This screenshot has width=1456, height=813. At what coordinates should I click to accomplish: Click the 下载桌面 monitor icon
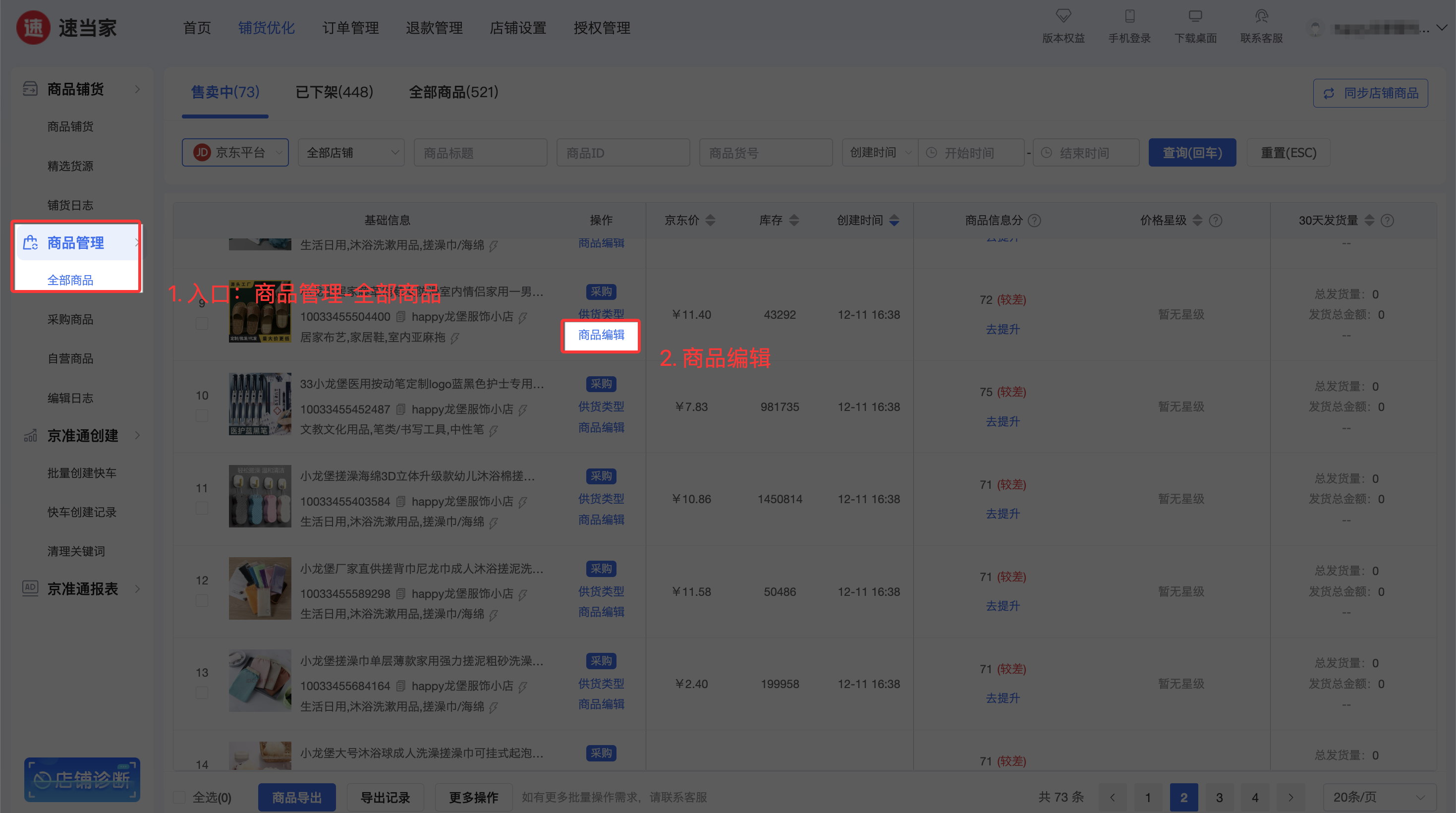point(1195,16)
